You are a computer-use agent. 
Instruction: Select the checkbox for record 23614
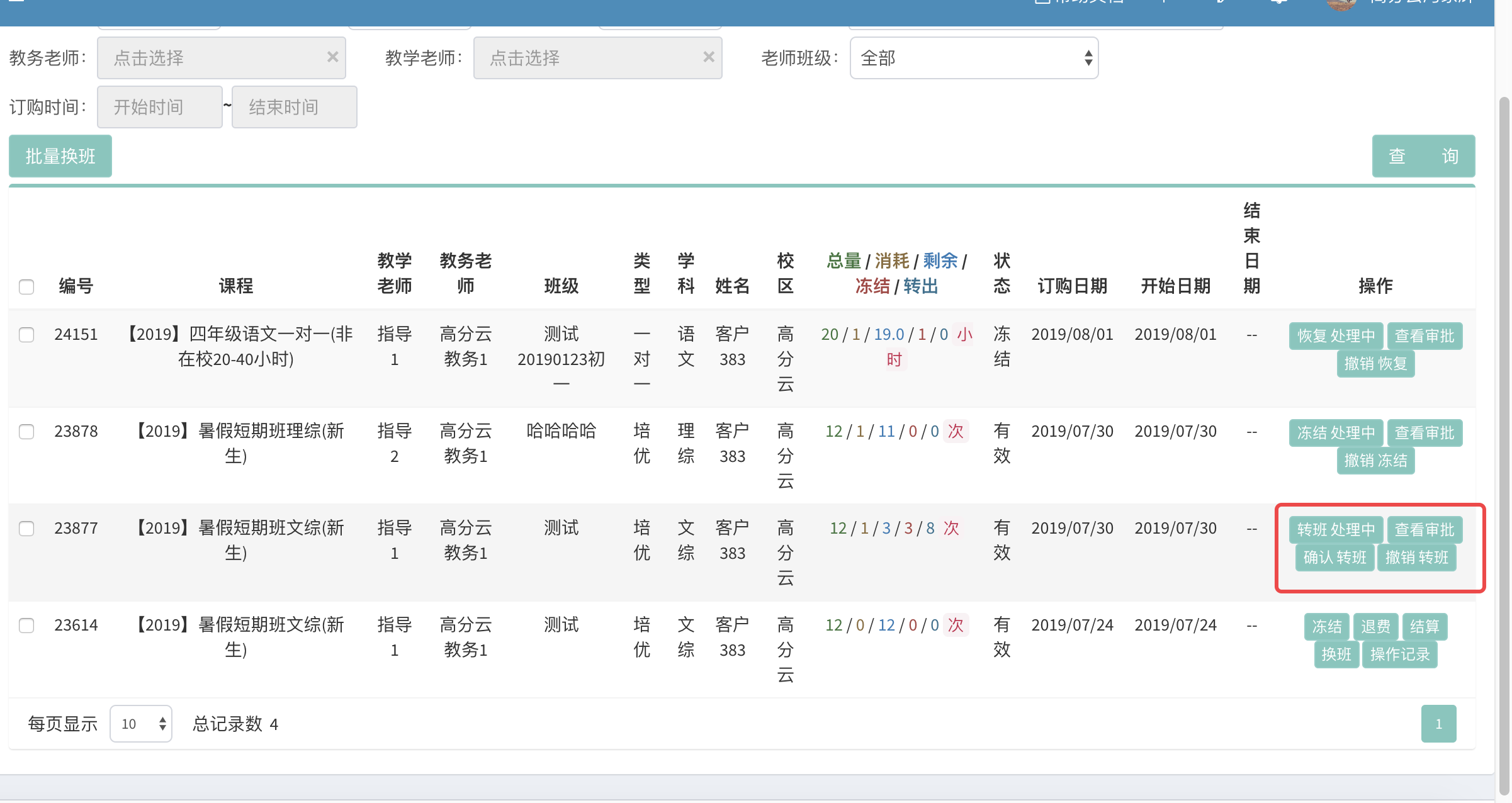pos(26,625)
